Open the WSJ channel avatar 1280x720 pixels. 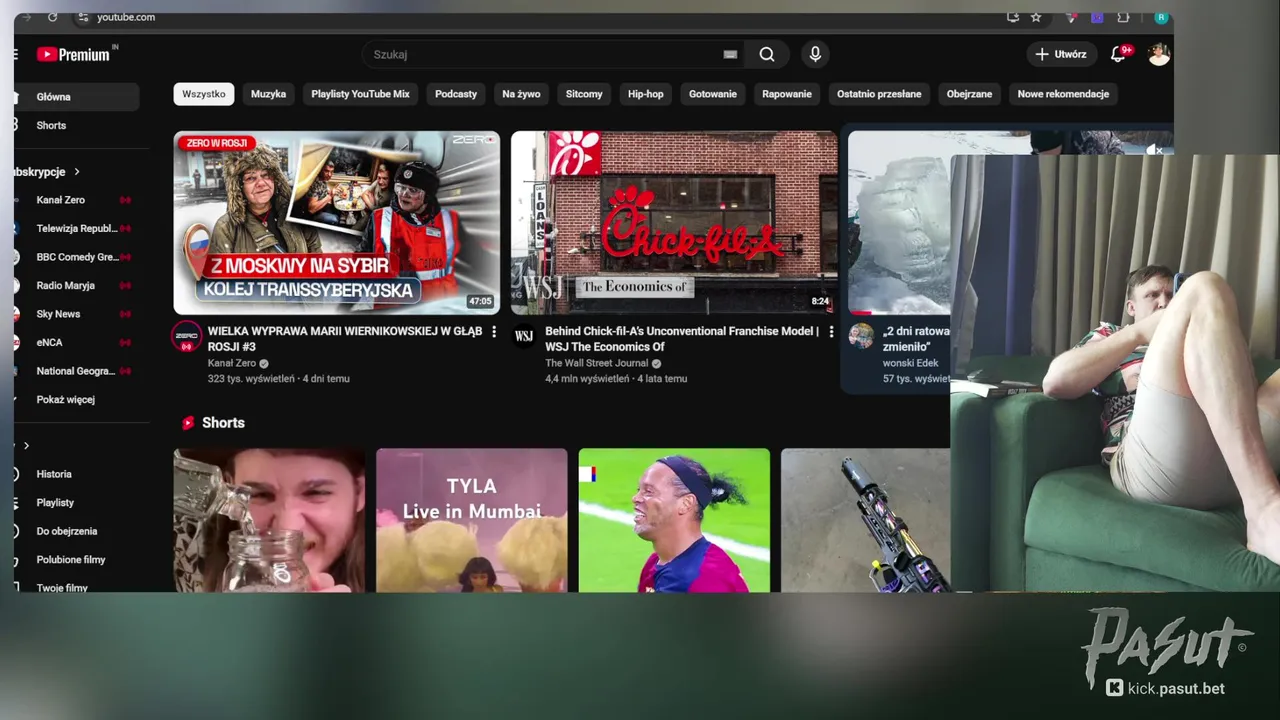coord(524,336)
